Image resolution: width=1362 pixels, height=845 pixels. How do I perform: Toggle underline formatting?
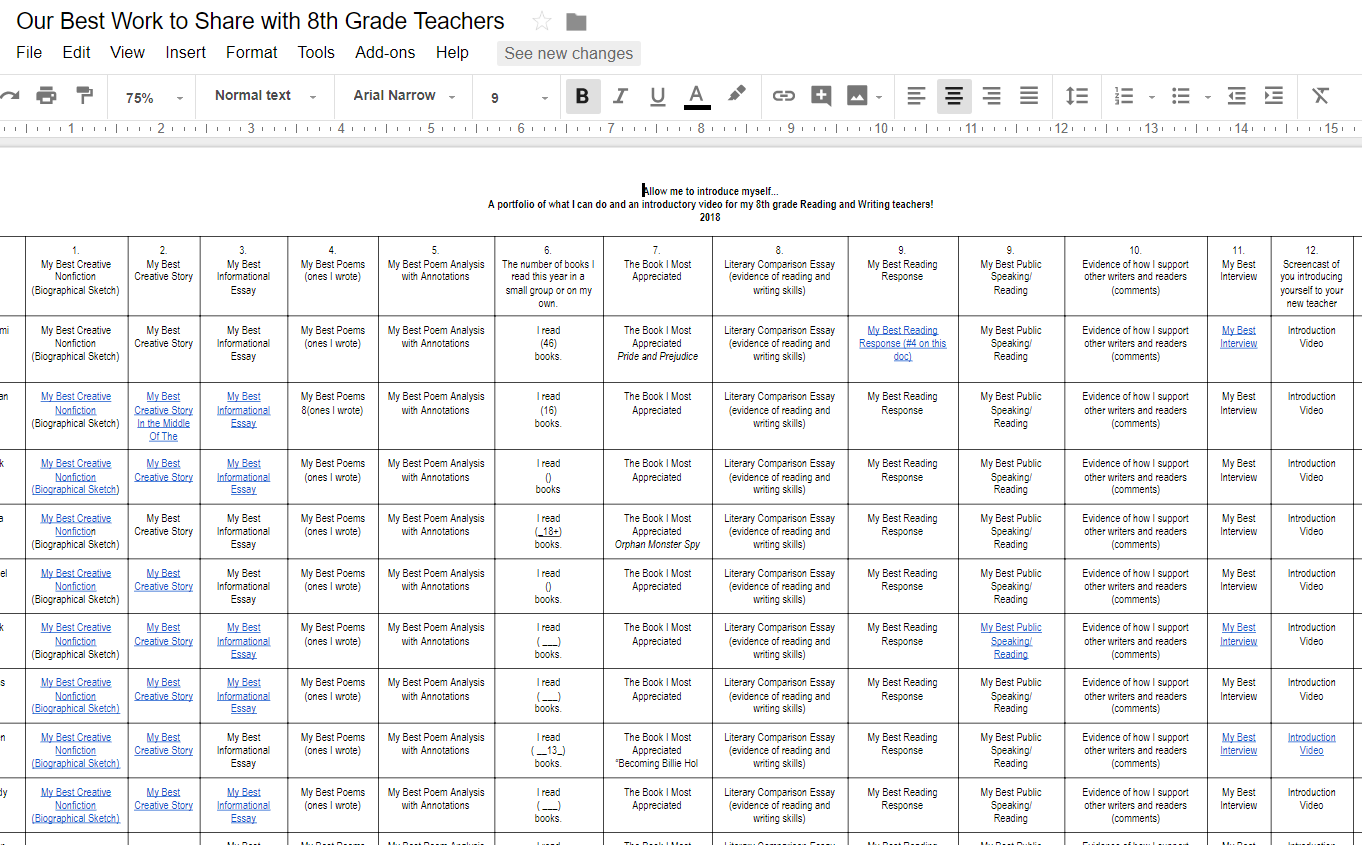coord(657,96)
